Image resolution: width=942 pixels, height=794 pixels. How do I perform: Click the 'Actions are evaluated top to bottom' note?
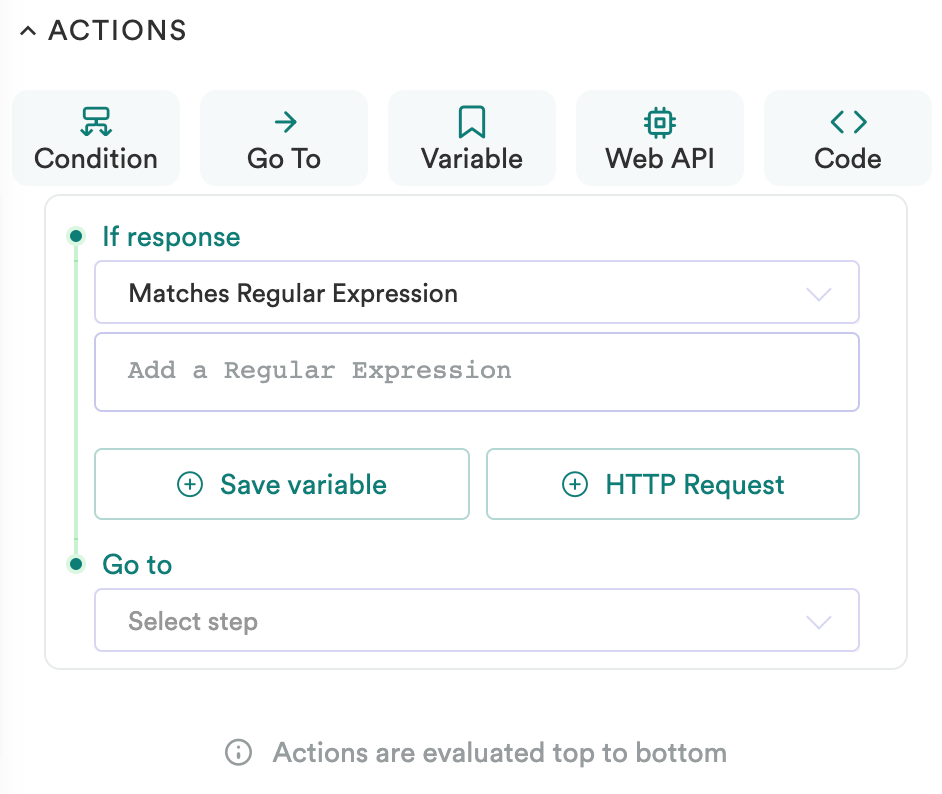pos(499,753)
